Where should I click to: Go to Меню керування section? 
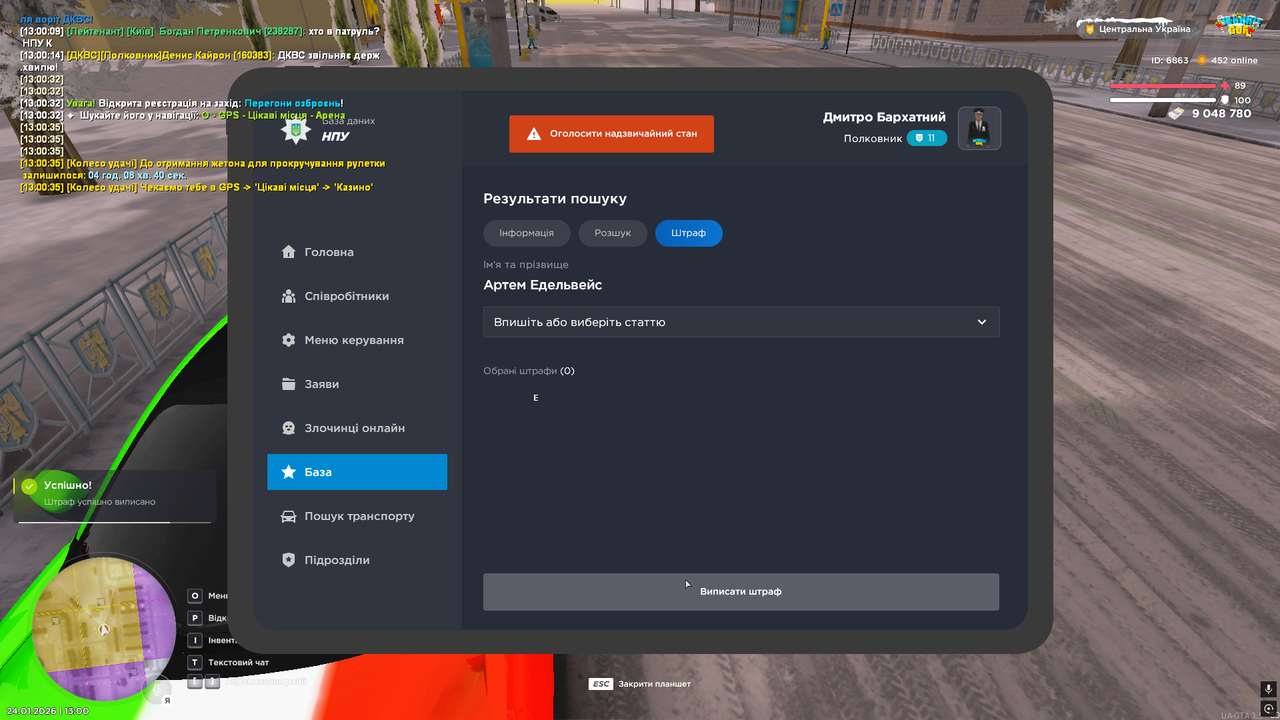click(x=357, y=340)
